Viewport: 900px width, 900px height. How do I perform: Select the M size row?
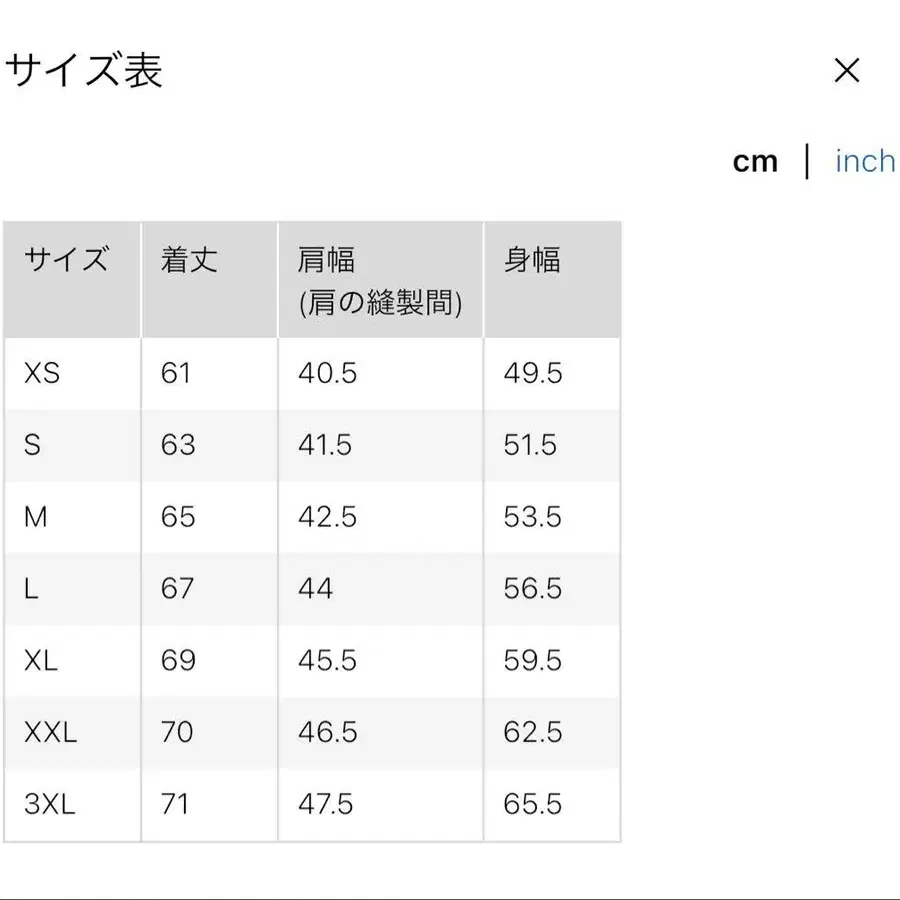click(x=36, y=517)
